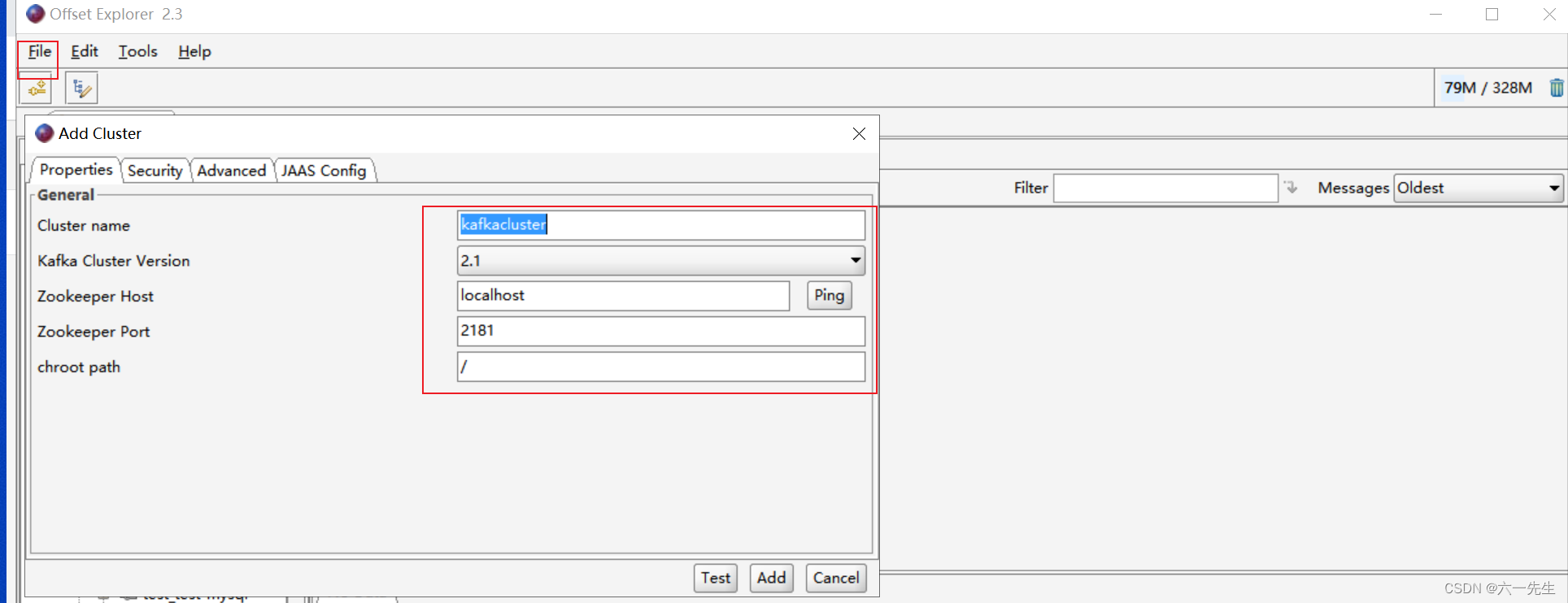Screen dimensions: 1568x603
Task: Click the Test button
Action: tap(716, 578)
